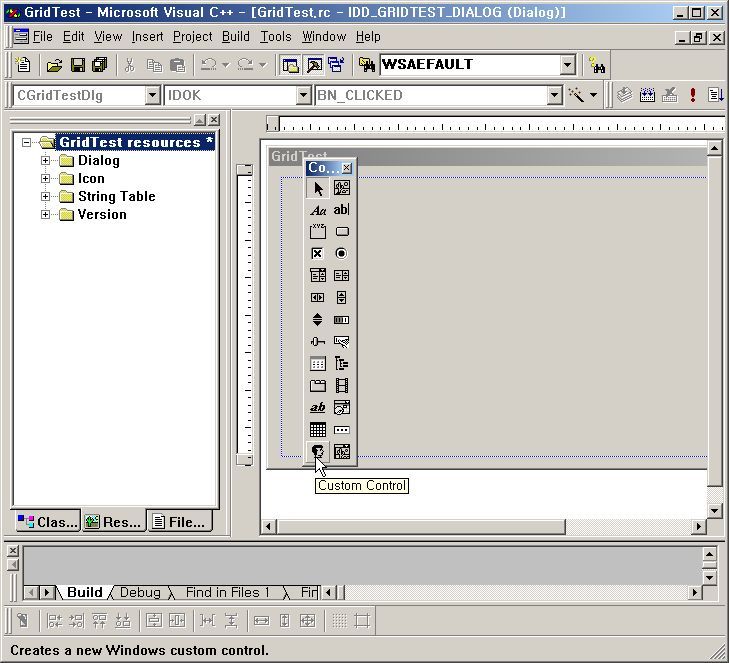This screenshot has width=729, height=663.
Task: Select the Group Box control tool
Action: [317, 232]
